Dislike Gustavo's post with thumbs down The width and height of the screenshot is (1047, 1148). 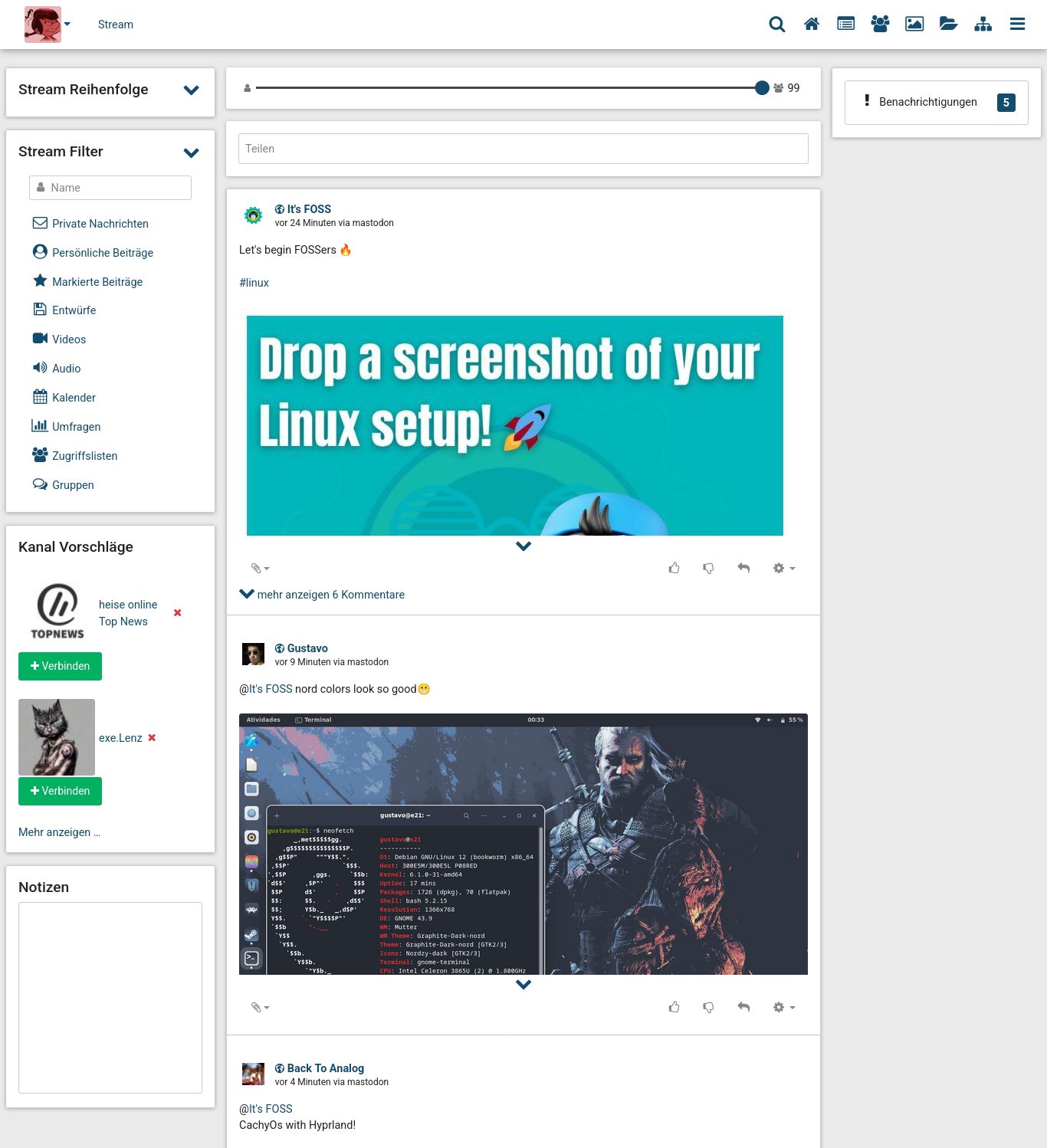click(x=708, y=1007)
